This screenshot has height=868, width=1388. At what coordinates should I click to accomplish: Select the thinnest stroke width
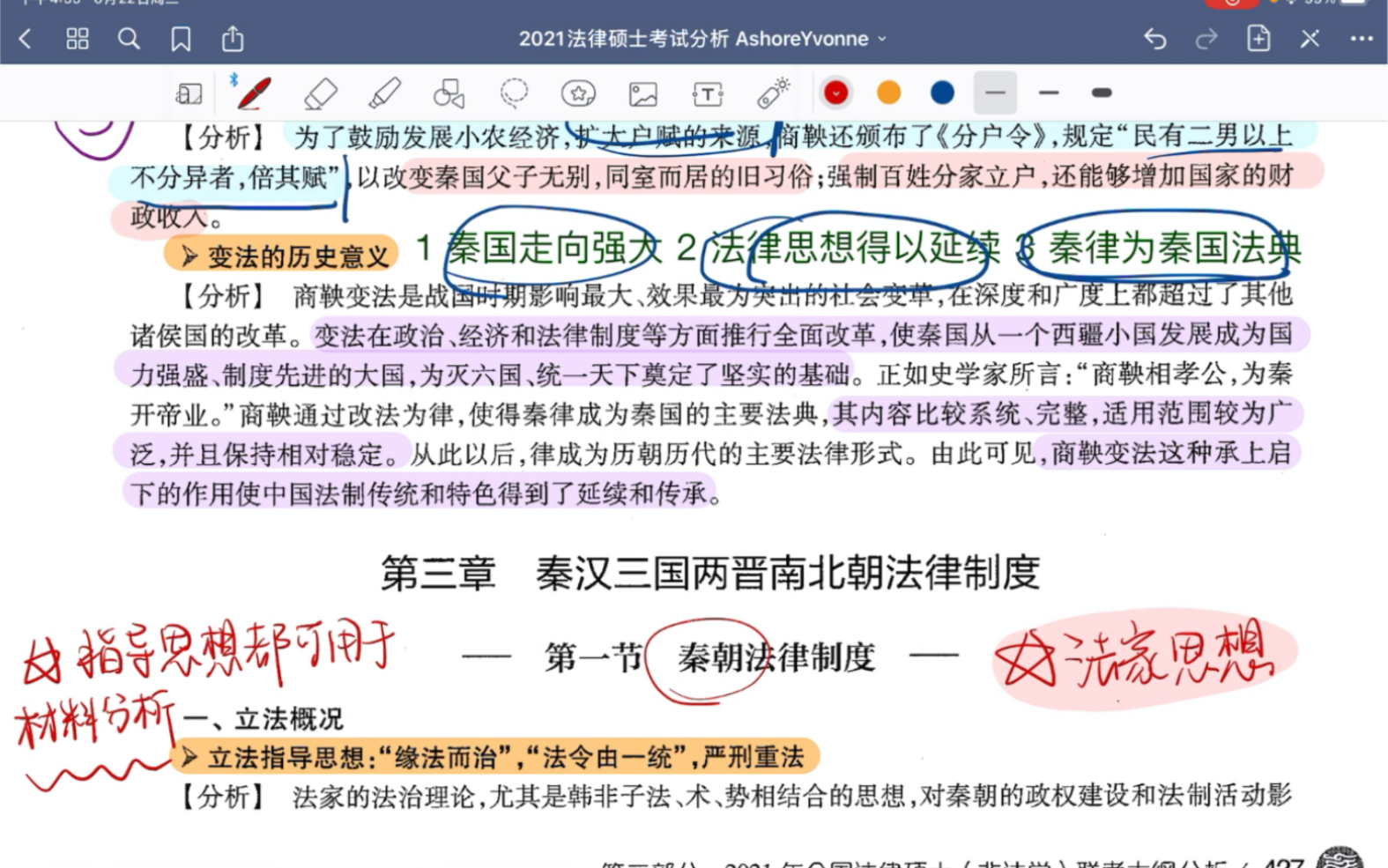[995, 93]
